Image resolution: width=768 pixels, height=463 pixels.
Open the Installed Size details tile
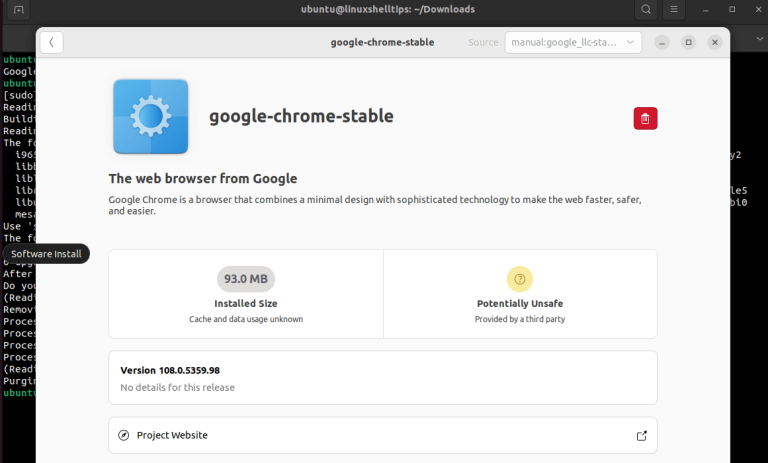click(246, 294)
